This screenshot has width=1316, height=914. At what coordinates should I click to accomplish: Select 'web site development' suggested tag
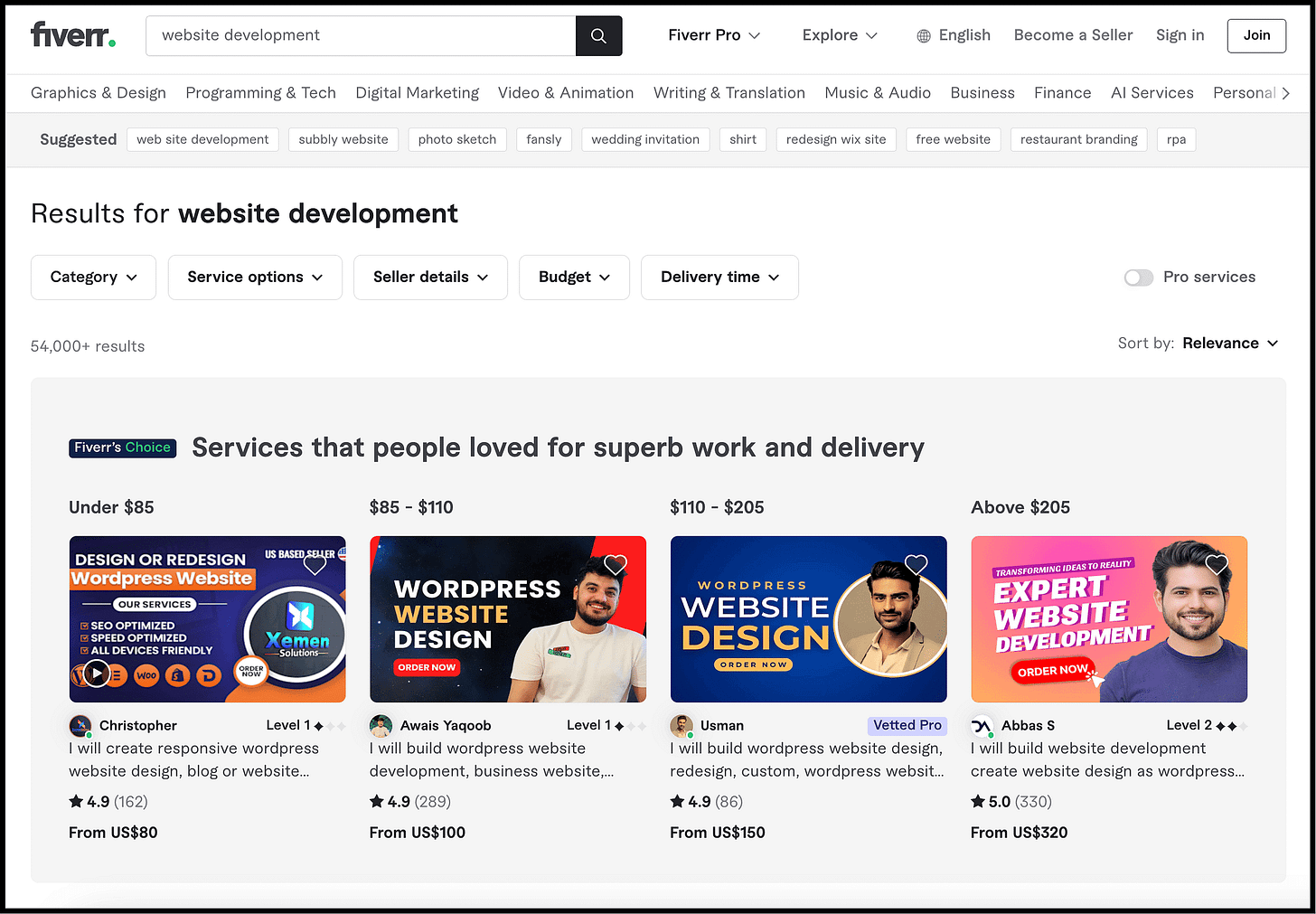pyautogui.click(x=202, y=139)
